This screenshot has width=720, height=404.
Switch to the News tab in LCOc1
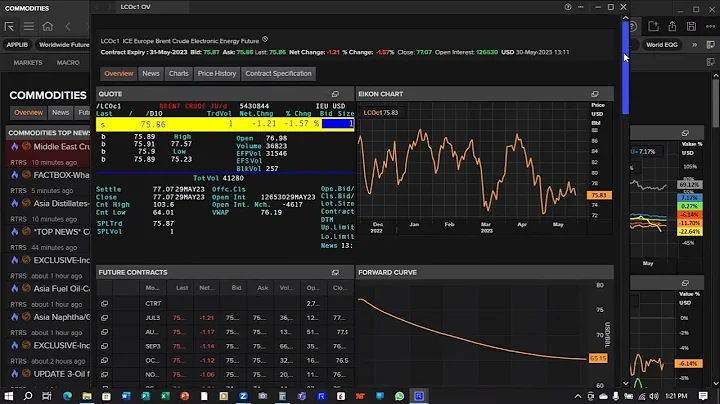(151, 73)
